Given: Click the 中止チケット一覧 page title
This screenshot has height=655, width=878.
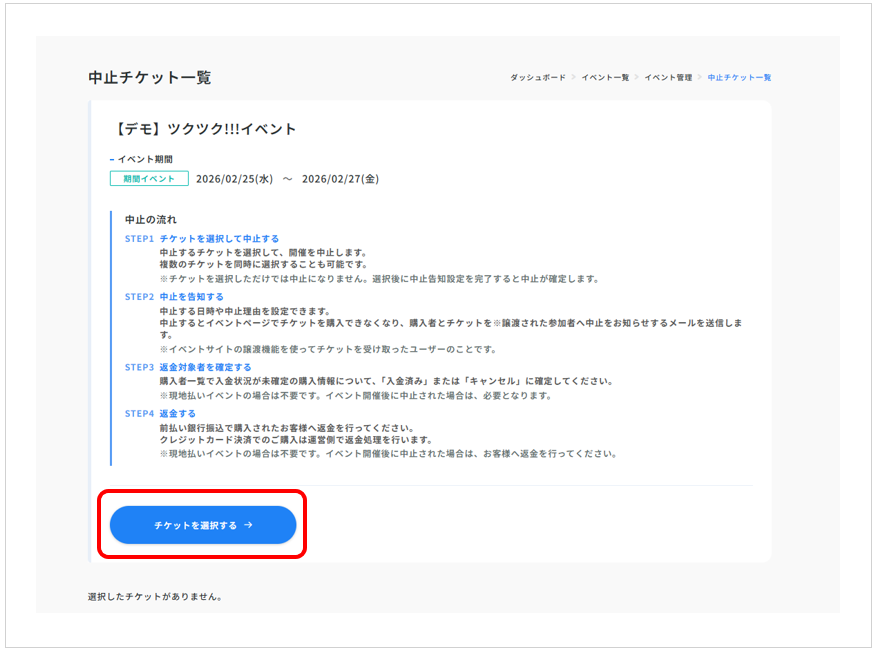Looking at the screenshot, I should click(x=150, y=78).
